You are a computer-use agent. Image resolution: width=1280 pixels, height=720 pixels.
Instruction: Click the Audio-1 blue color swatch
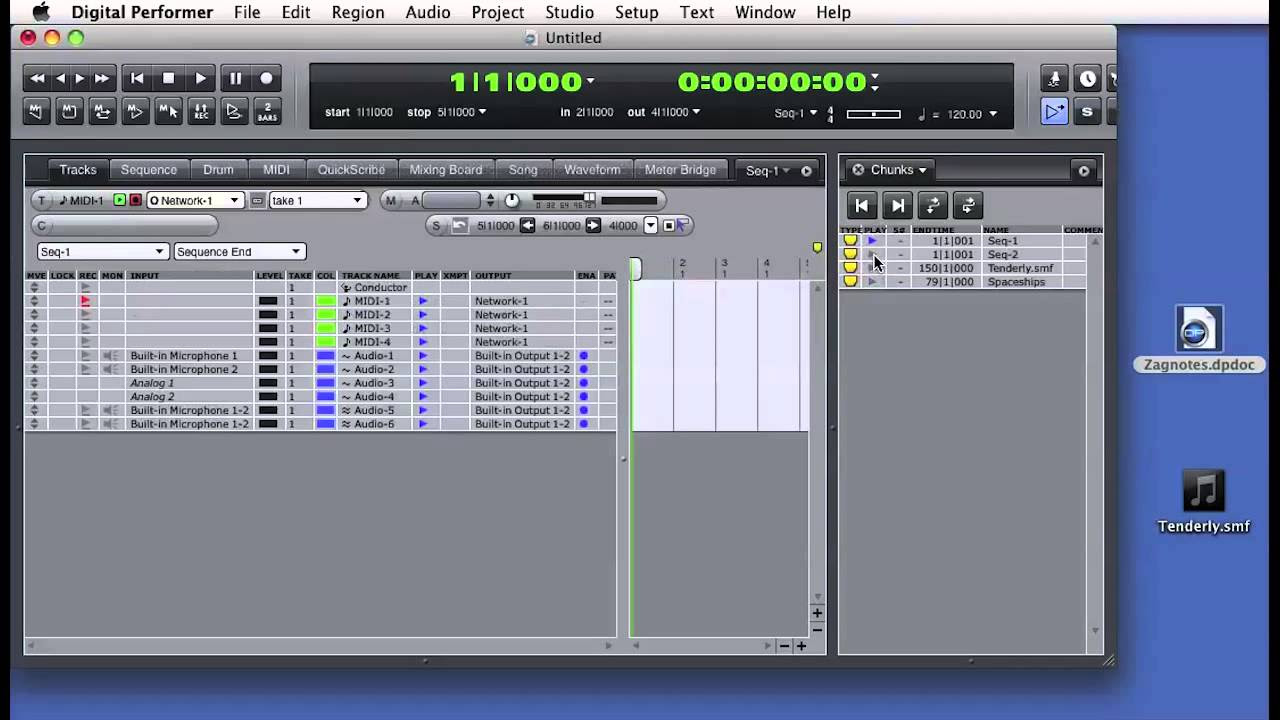point(326,356)
